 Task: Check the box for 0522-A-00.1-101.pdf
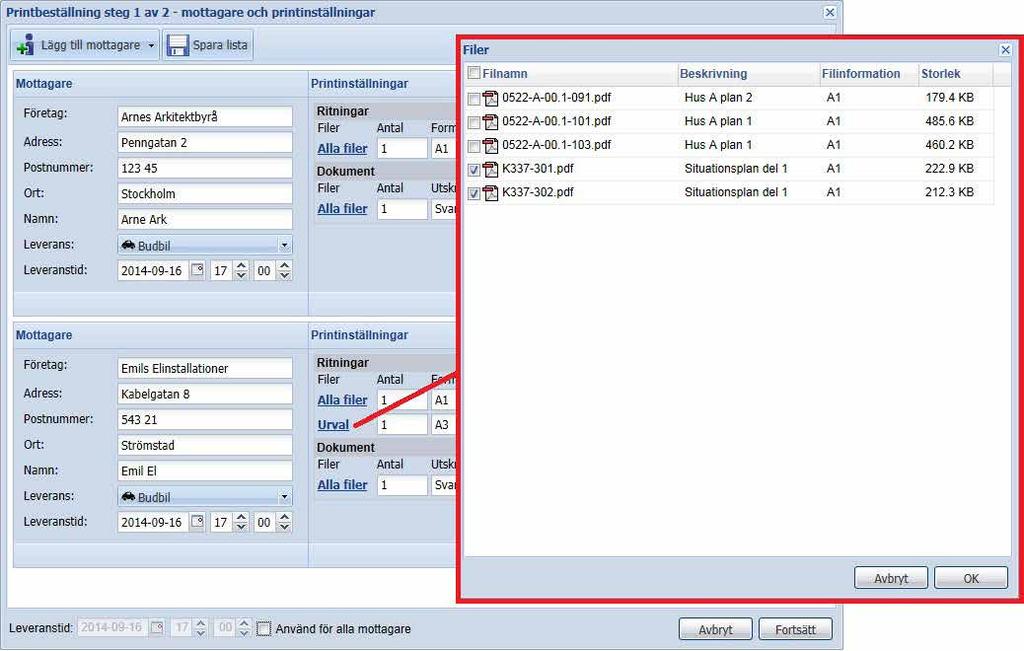474,122
